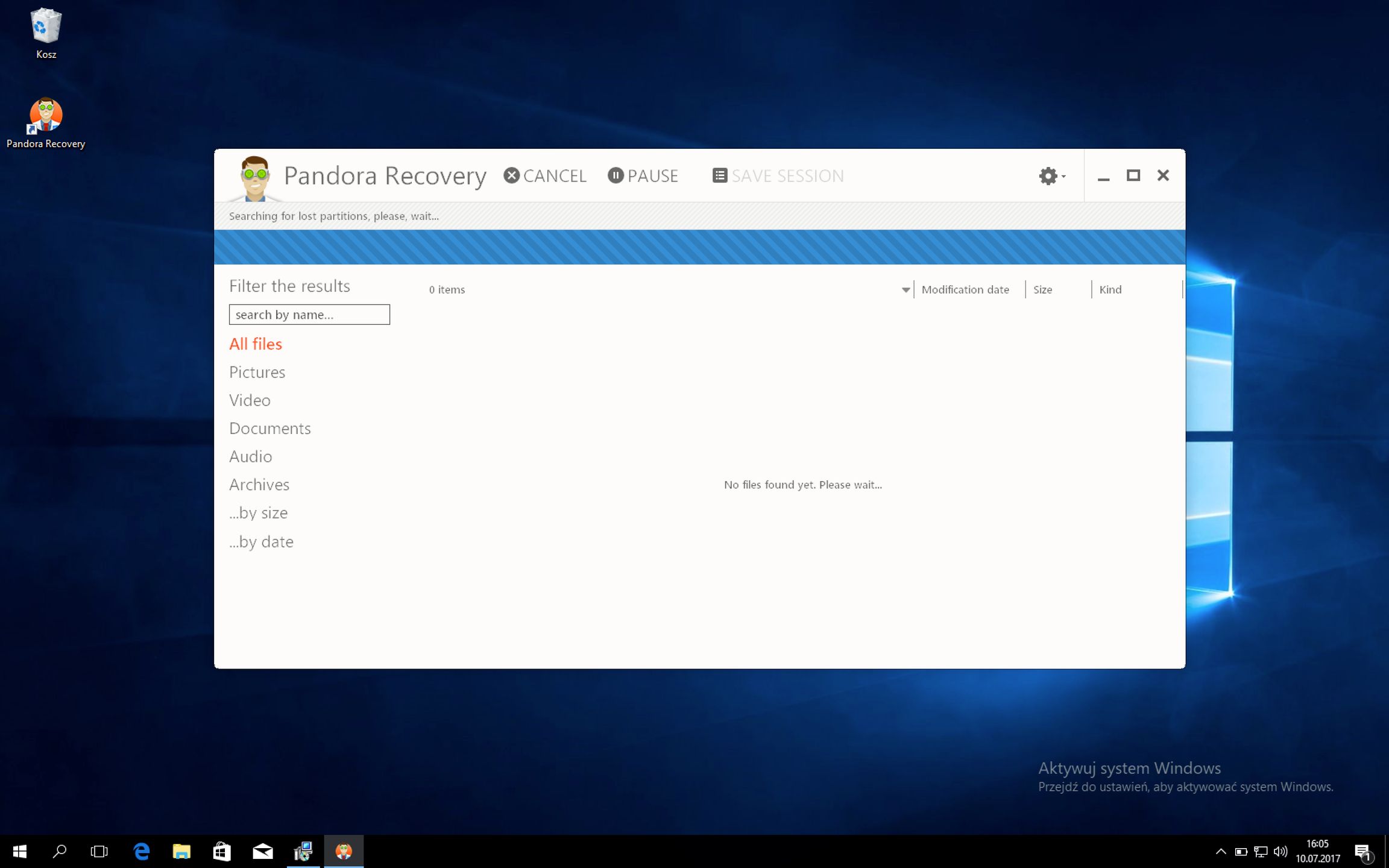Click the Cancel scan button
The width and height of the screenshot is (1389, 868).
click(x=545, y=175)
